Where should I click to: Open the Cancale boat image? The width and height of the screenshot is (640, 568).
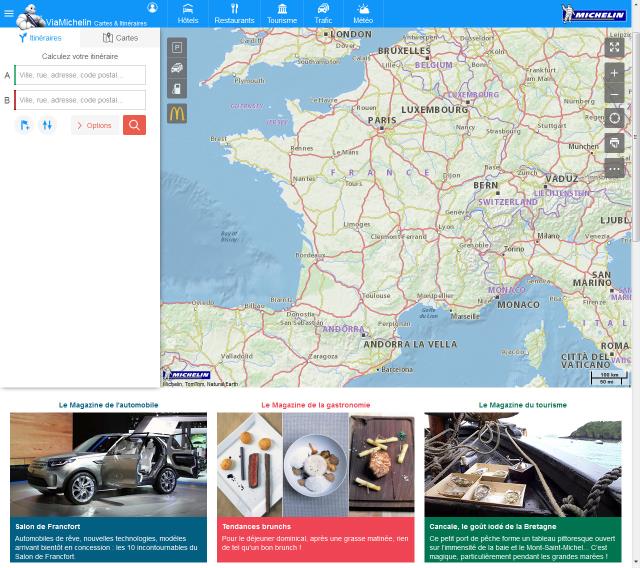[523, 465]
